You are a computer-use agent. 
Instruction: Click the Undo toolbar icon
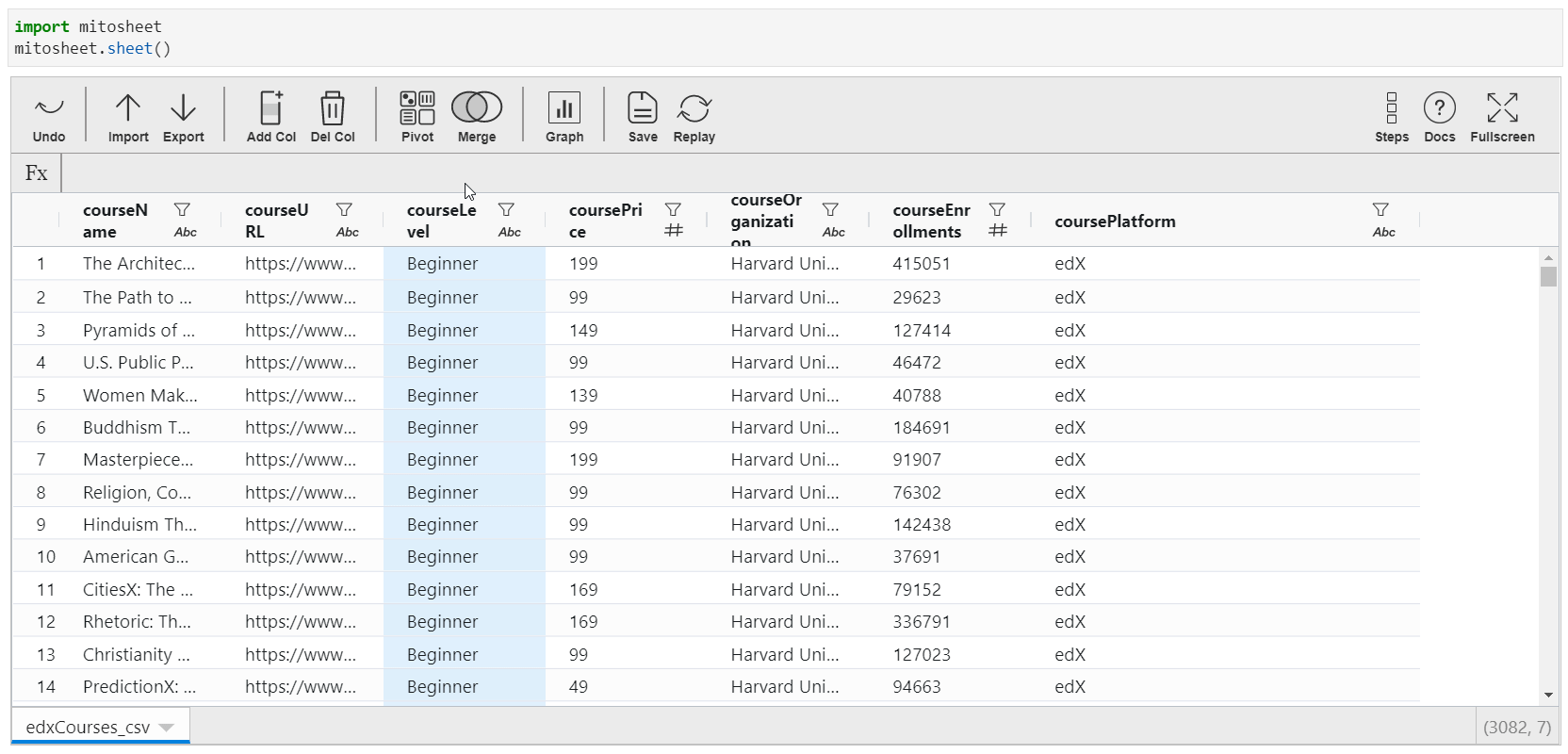(x=49, y=116)
